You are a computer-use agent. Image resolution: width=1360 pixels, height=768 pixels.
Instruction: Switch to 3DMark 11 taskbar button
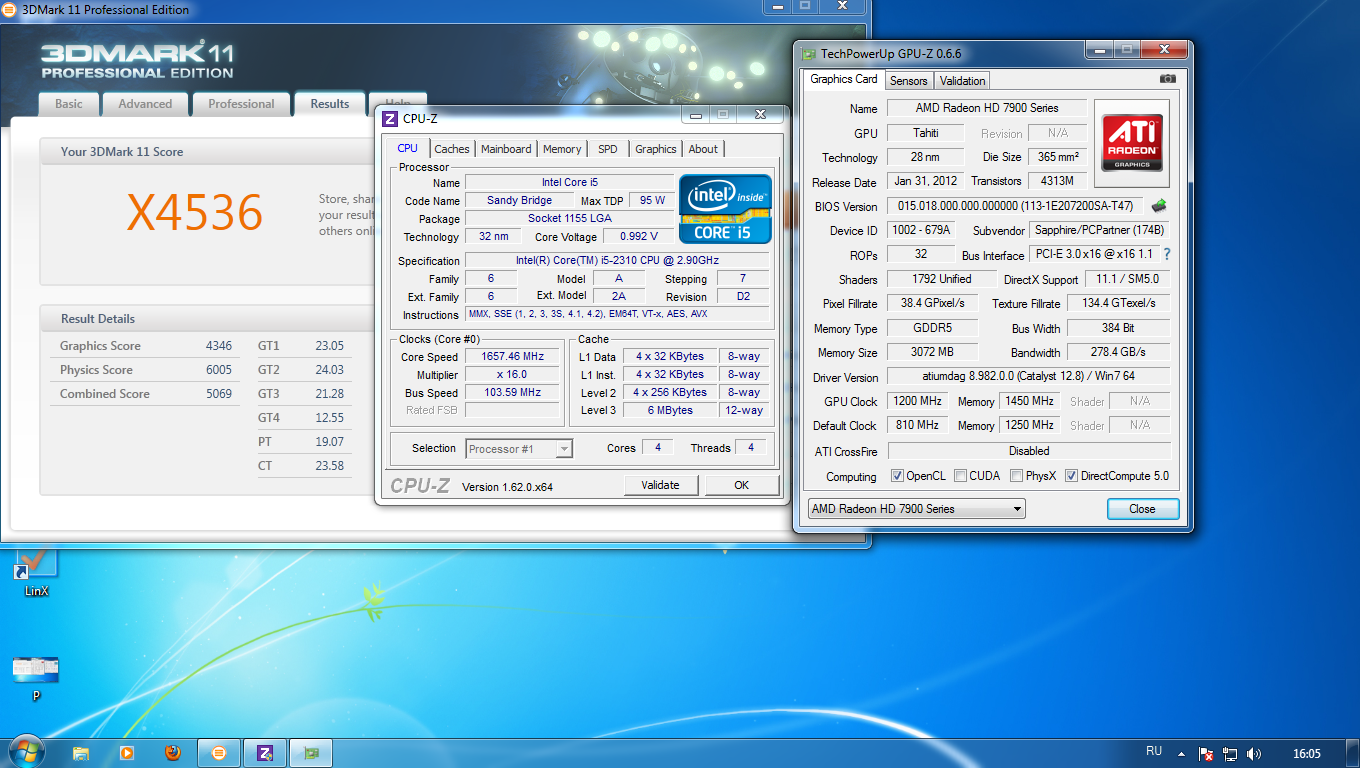(x=219, y=753)
